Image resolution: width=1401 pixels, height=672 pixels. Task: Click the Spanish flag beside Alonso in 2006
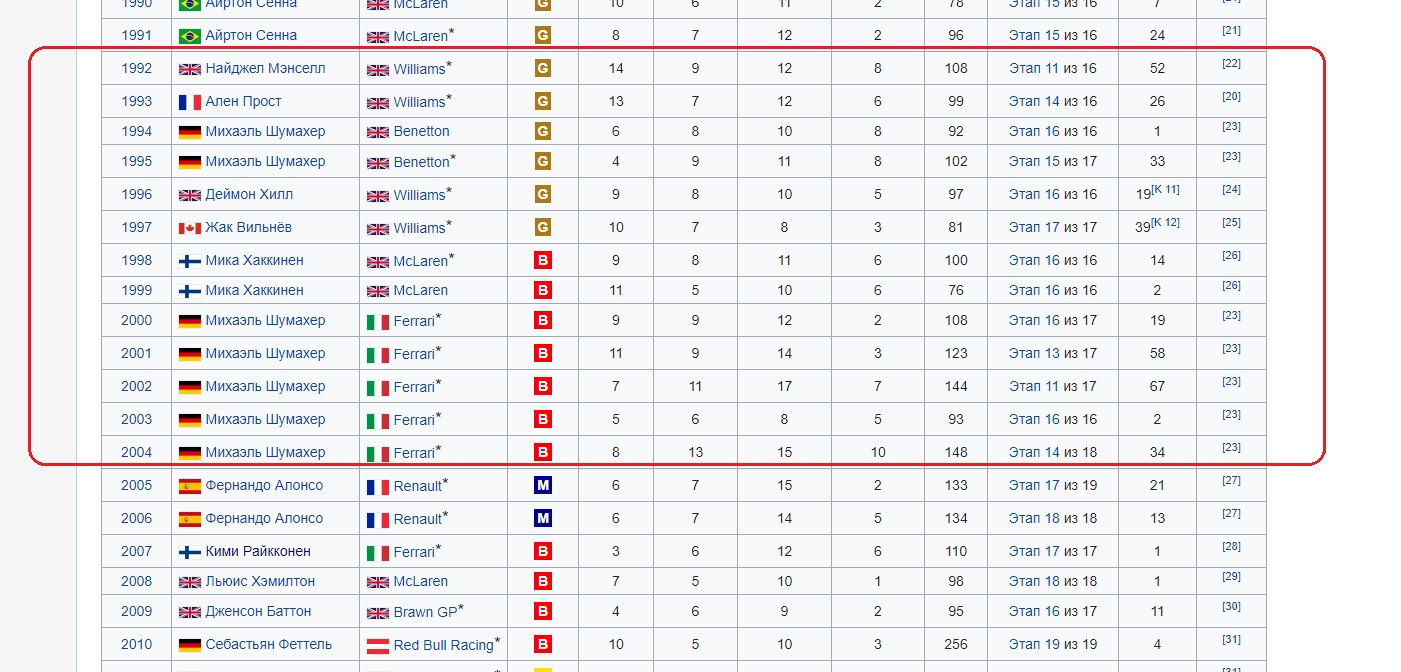[190, 519]
